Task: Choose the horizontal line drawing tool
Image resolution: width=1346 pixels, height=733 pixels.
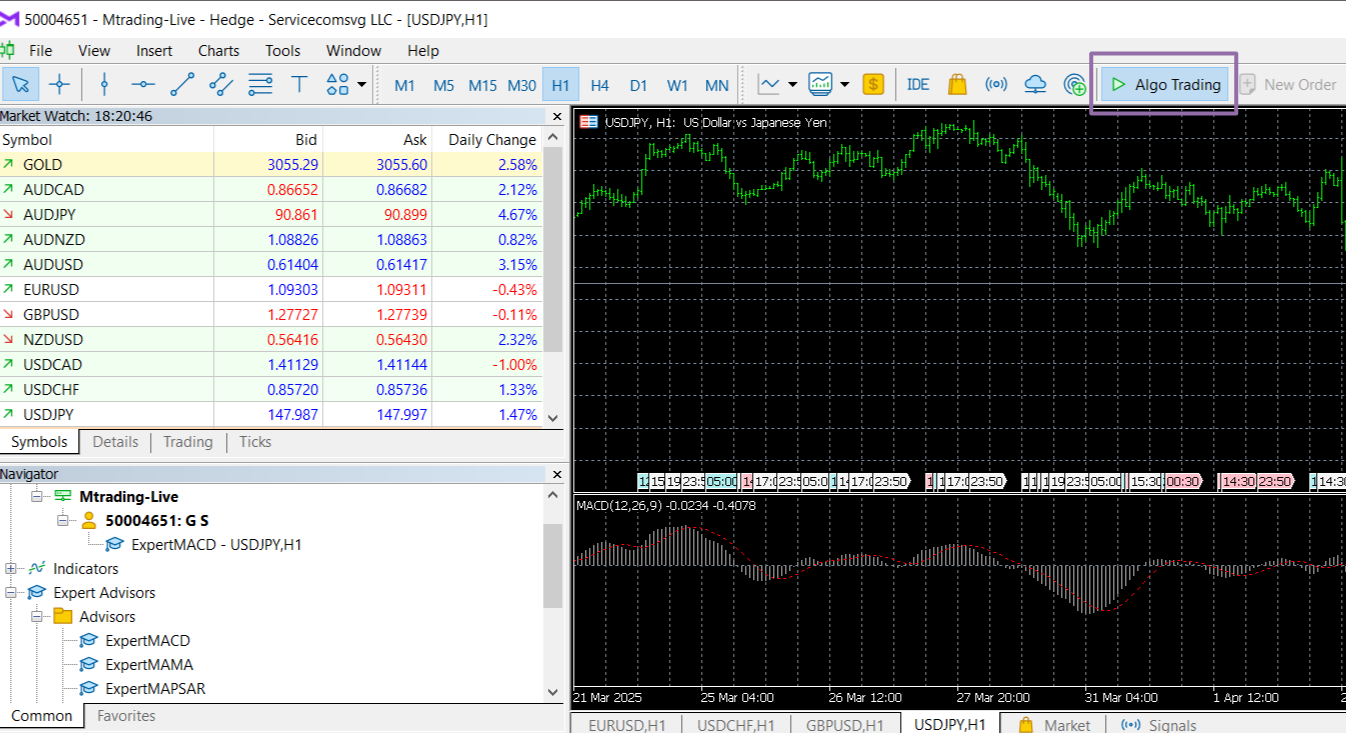Action: tap(143, 84)
